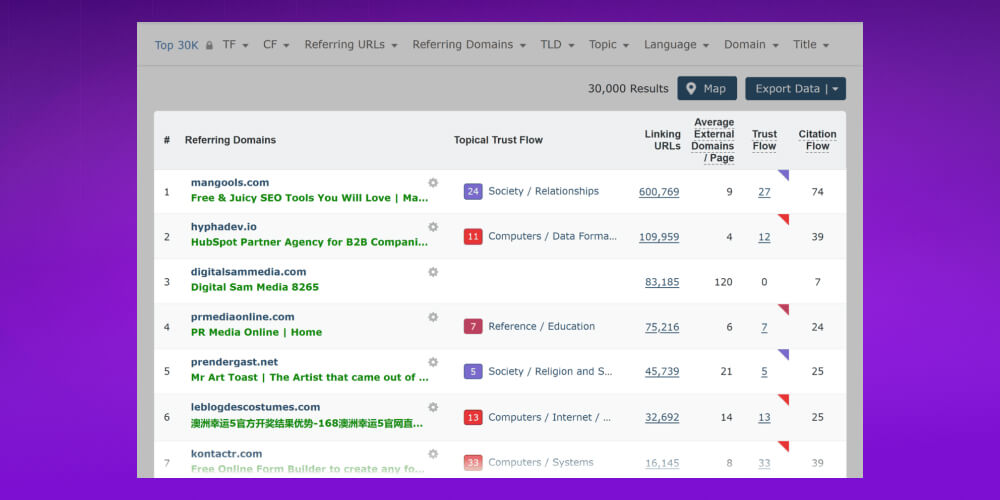Click the red 11 Computers topic badge

click(473, 237)
